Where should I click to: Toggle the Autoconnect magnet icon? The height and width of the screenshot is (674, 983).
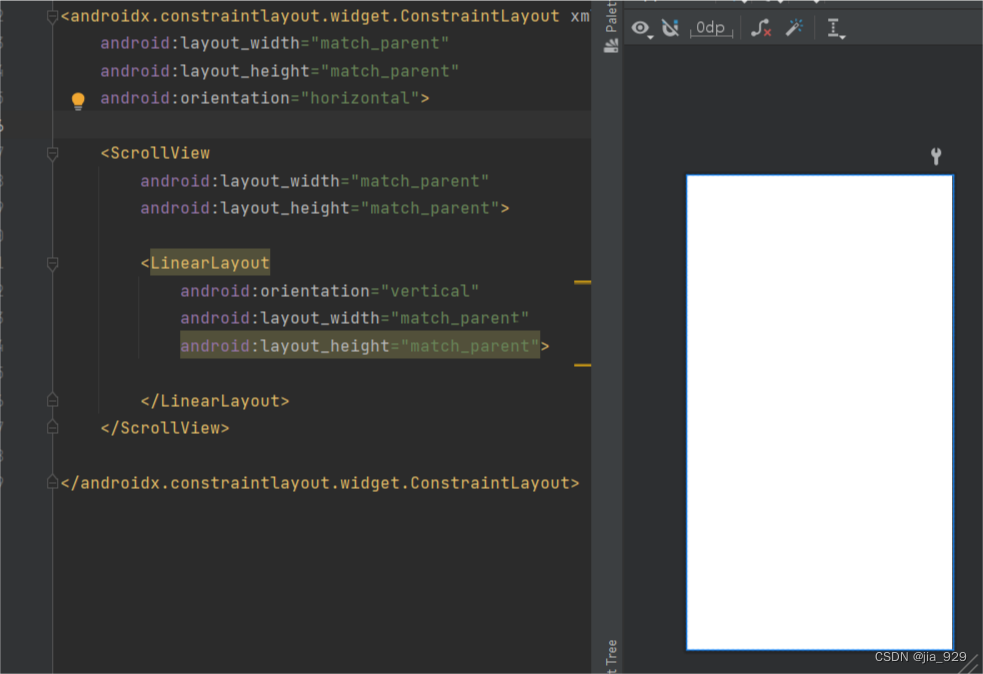click(670, 28)
